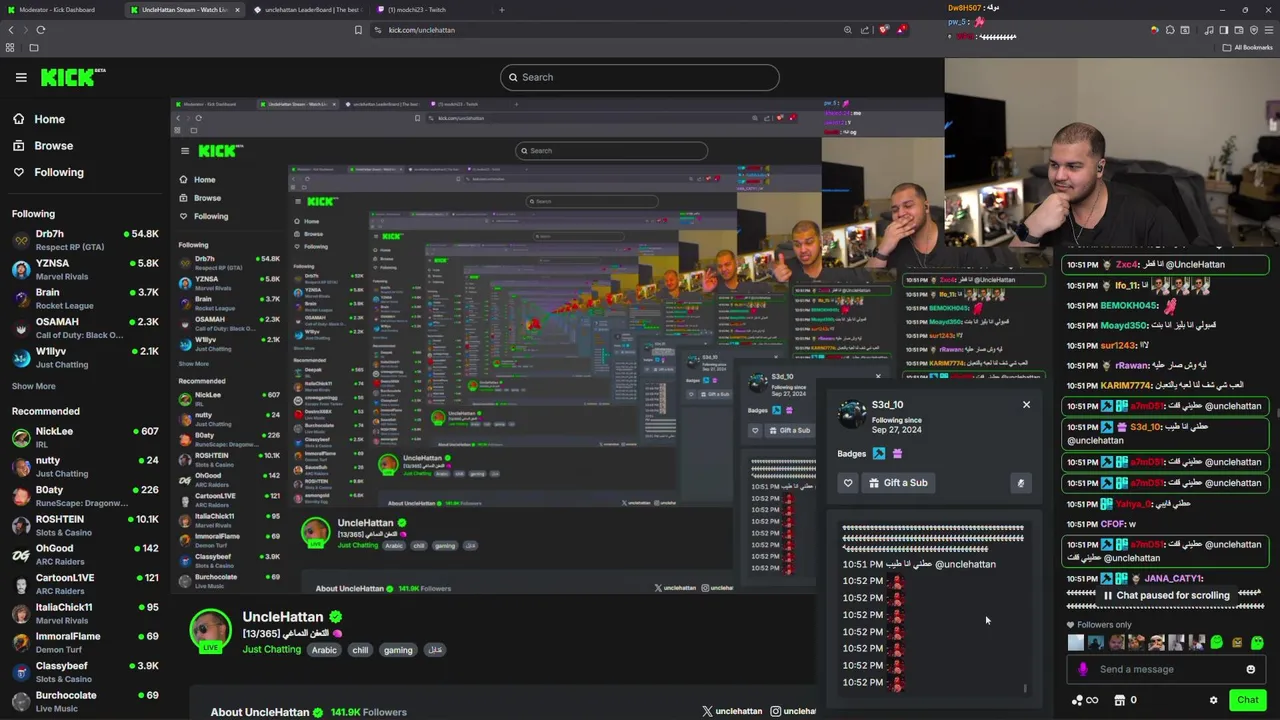Click the CartoonLIVE channel avatar
The height and width of the screenshot is (720, 1280).
point(21,583)
